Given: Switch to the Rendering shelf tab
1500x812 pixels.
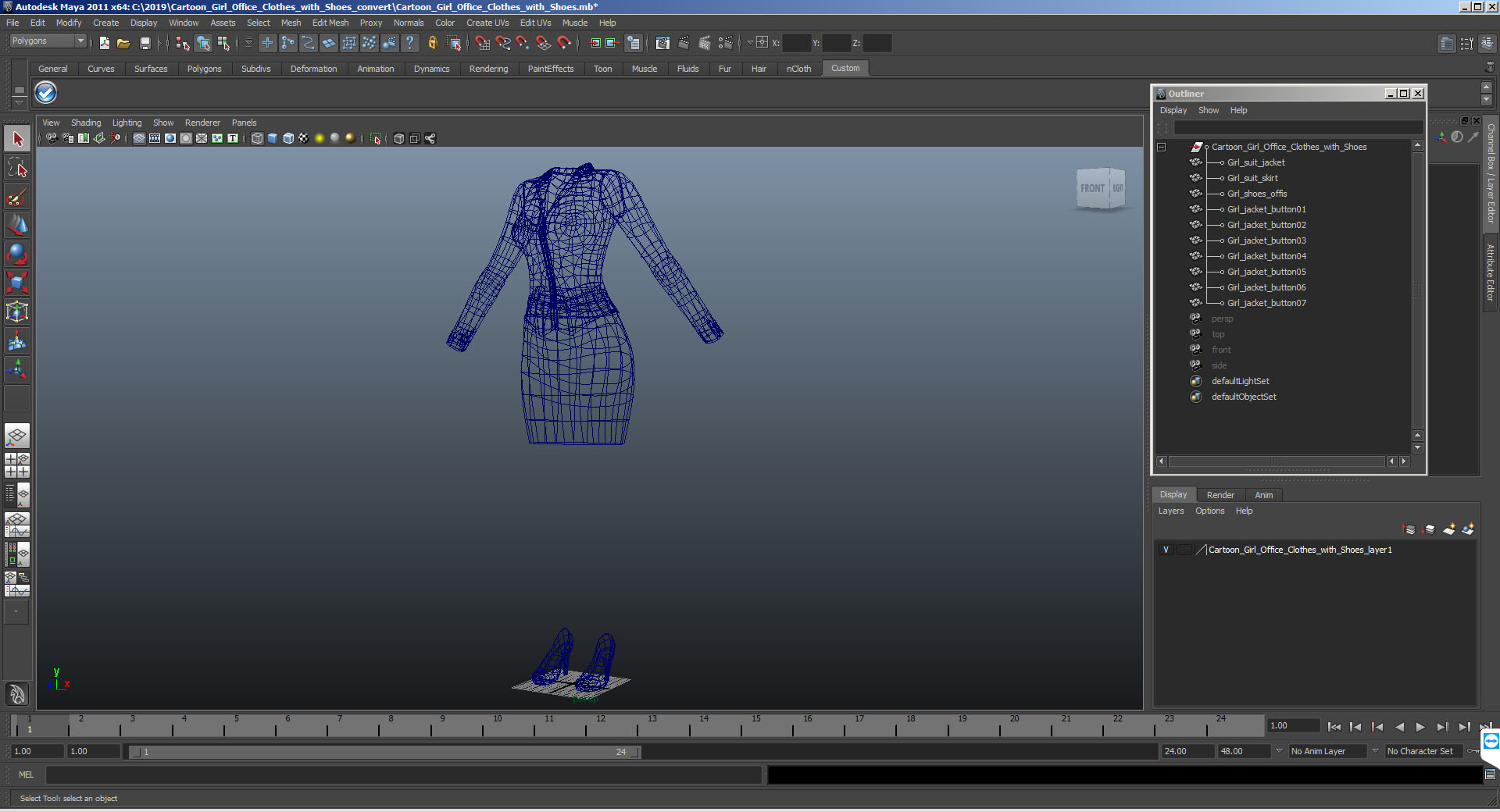Looking at the screenshot, I should 488,69.
